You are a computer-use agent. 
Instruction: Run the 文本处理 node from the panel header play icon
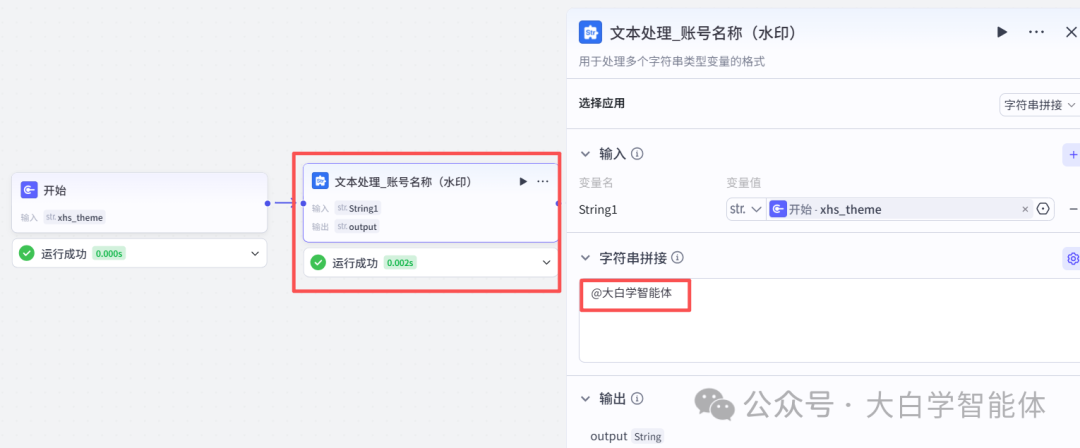click(1001, 32)
